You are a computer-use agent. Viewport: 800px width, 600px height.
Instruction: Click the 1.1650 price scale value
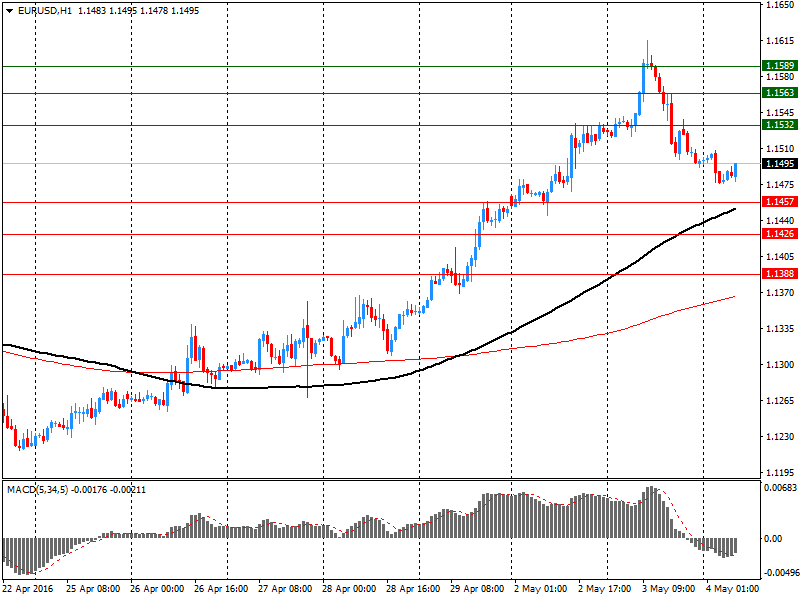point(780,5)
